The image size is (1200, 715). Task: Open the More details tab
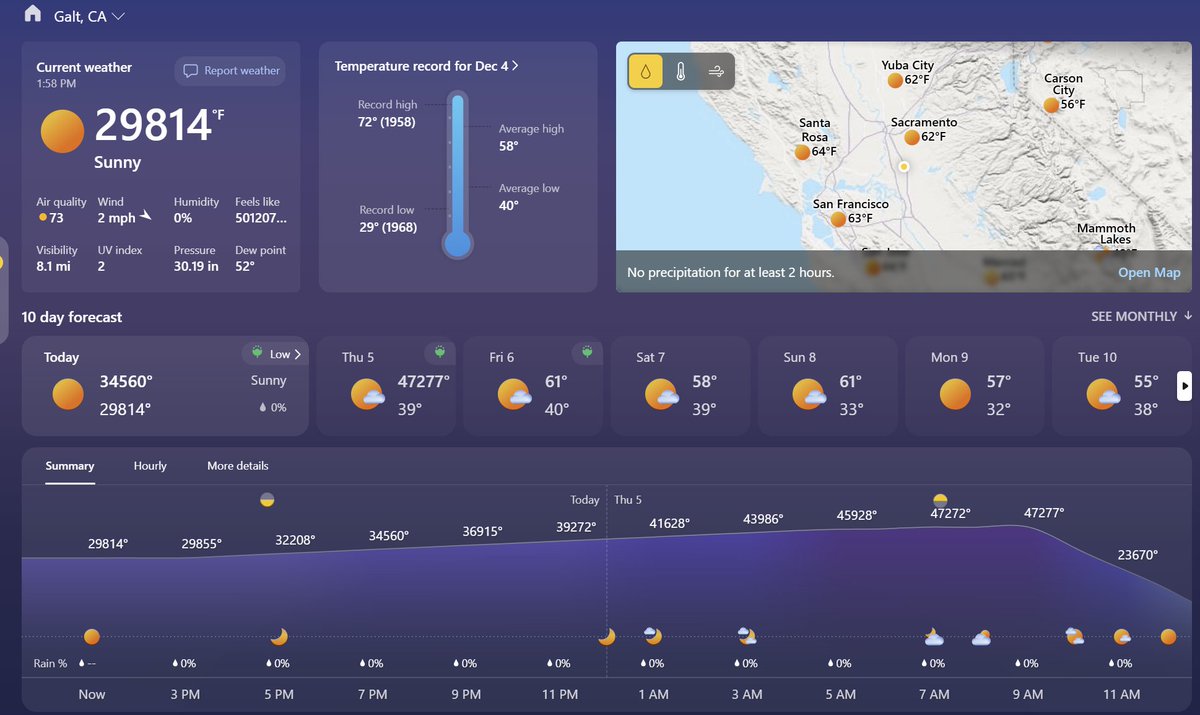click(x=238, y=466)
